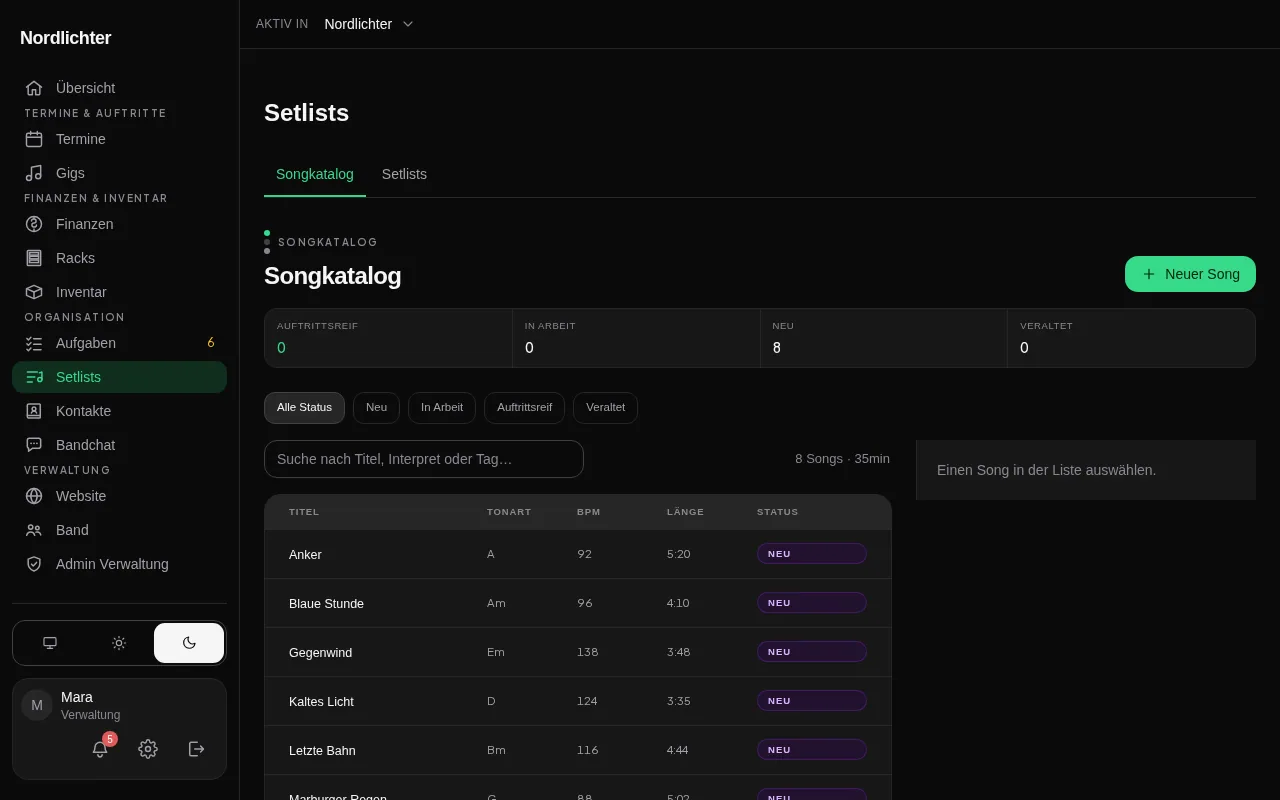Viewport: 1280px width, 800px height.
Task: Go to Gigs via music note icon
Action: coord(34,173)
